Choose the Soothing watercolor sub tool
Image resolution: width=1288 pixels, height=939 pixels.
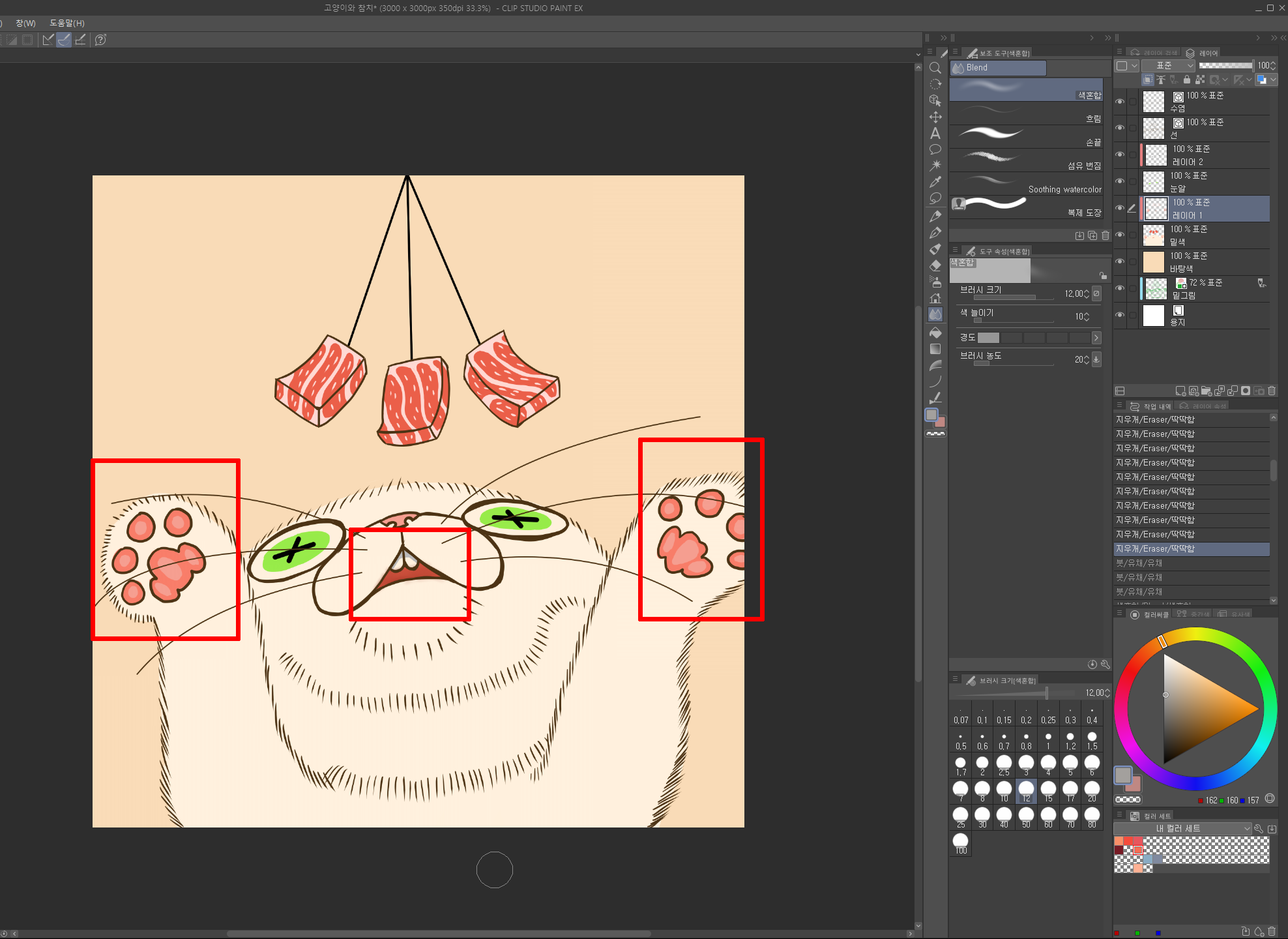[x=1026, y=184]
